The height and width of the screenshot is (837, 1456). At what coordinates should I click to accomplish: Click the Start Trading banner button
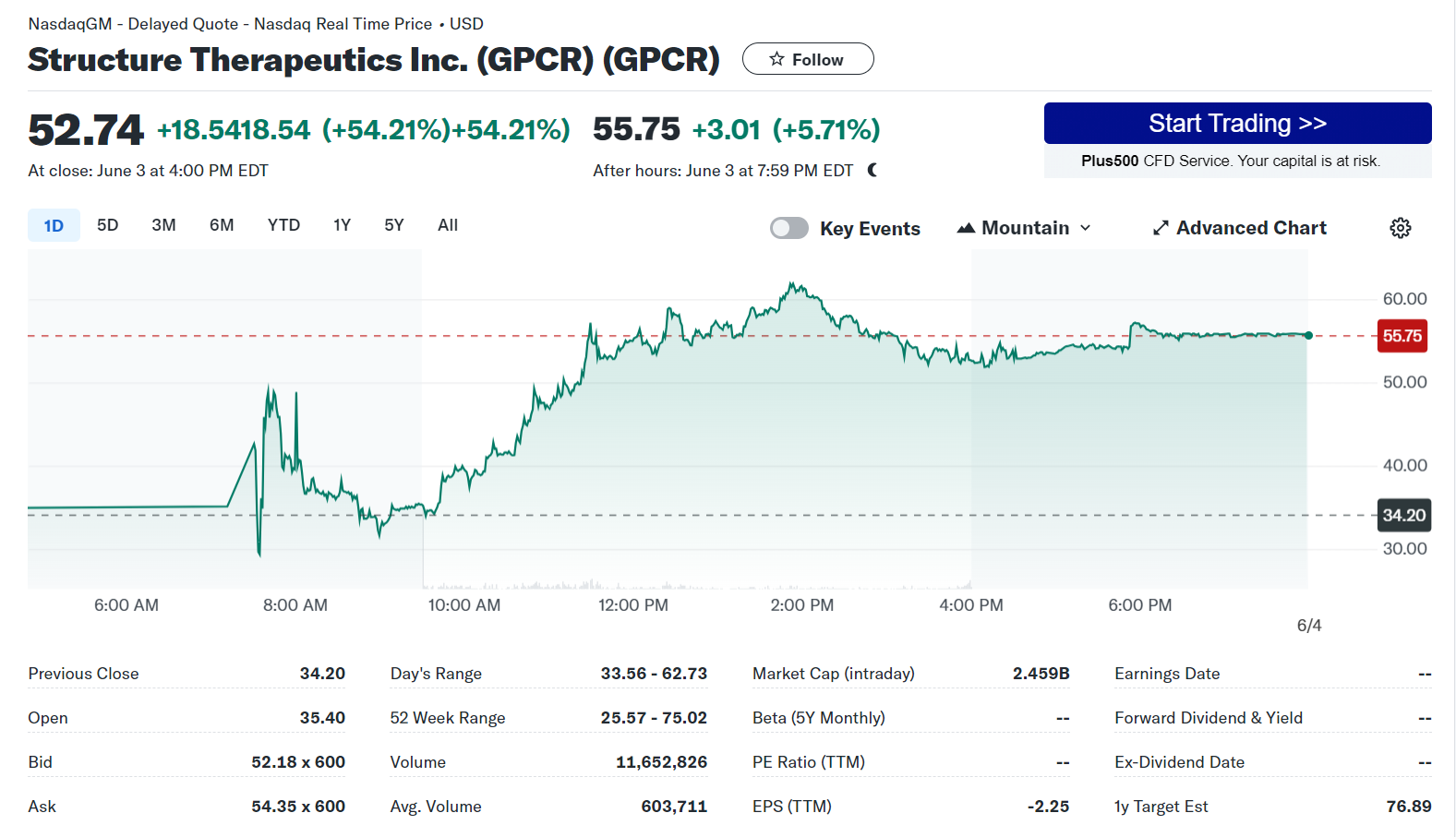[x=1237, y=124]
